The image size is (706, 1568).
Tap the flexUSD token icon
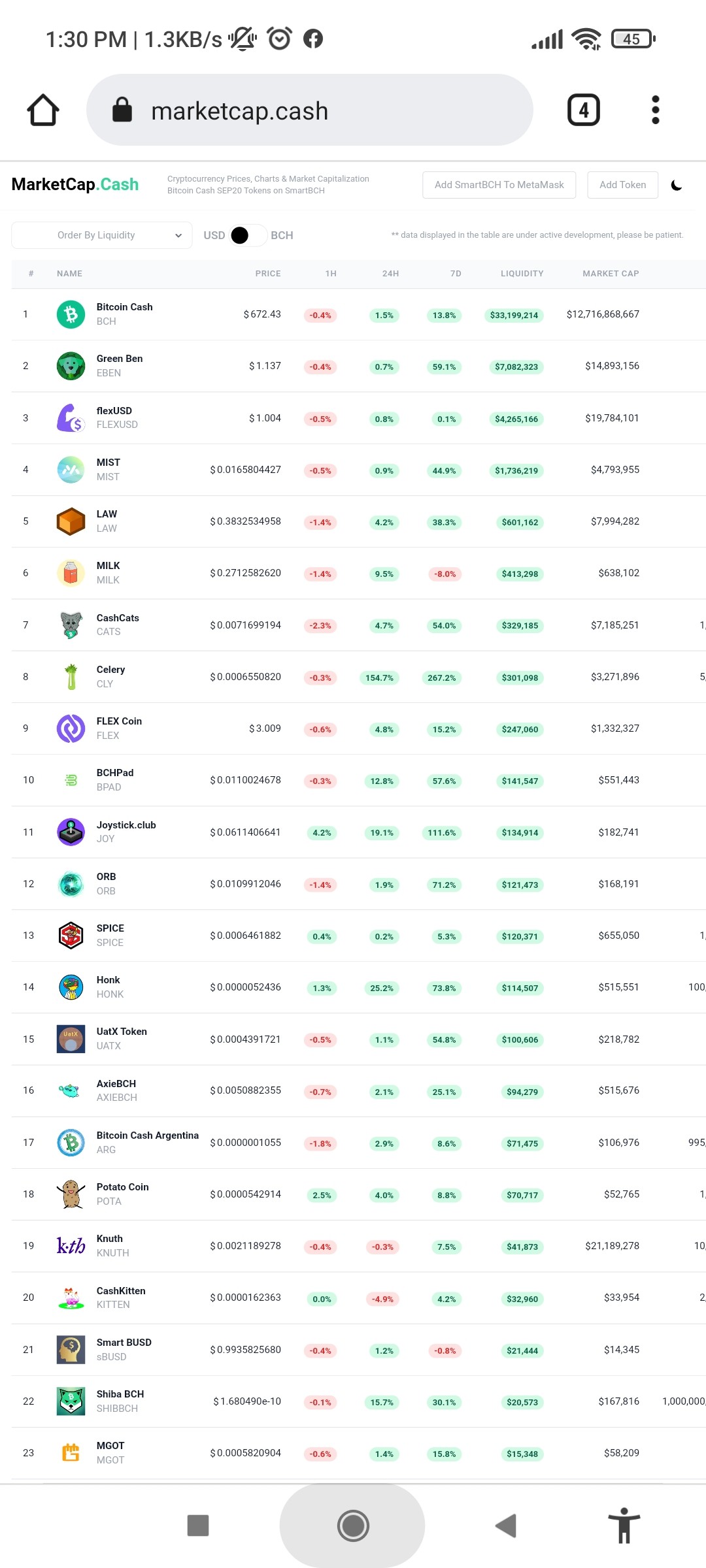[x=71, y=417]
